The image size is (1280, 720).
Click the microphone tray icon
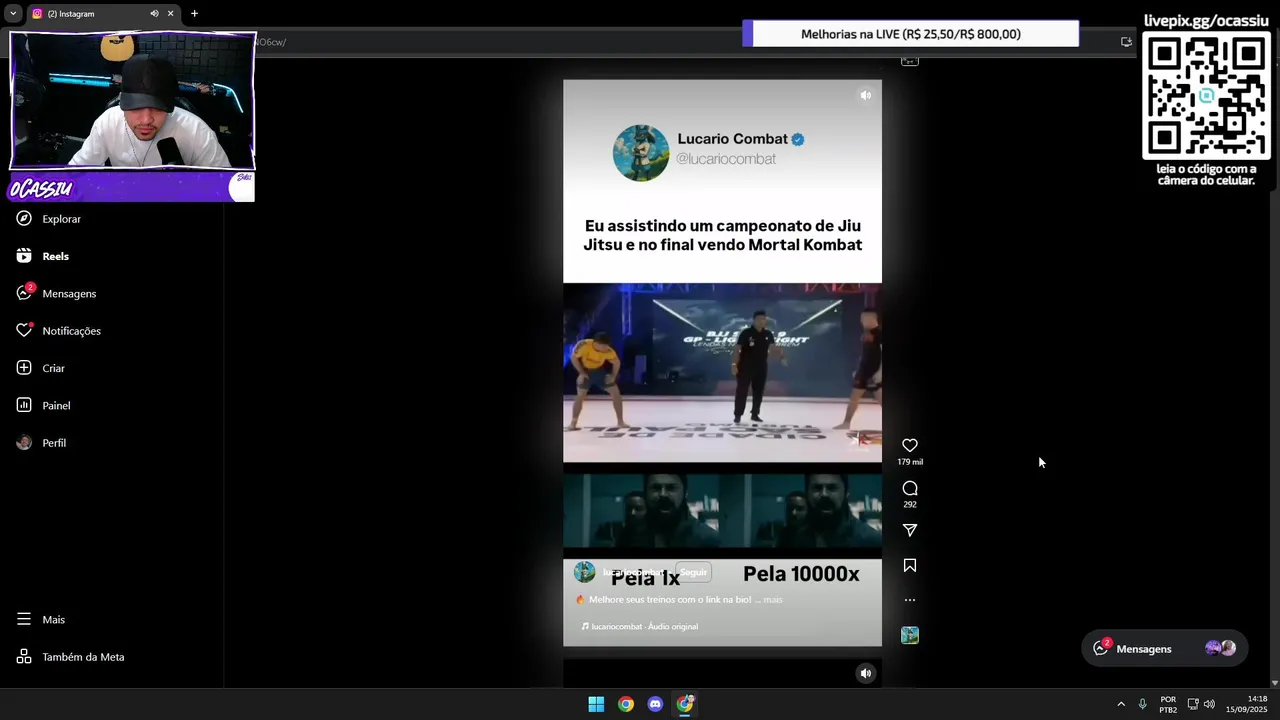pyautogui.click(x=1142, y=704)
